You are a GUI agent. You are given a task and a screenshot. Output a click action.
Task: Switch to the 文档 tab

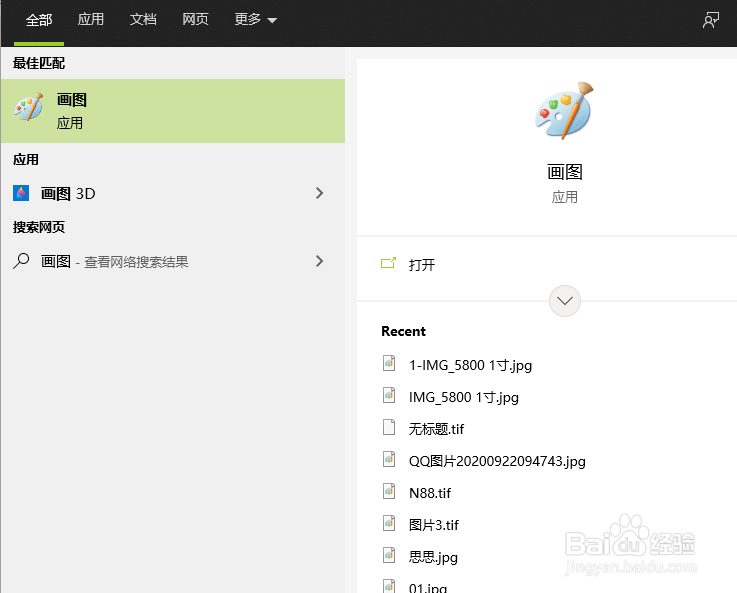coord(143,20)
